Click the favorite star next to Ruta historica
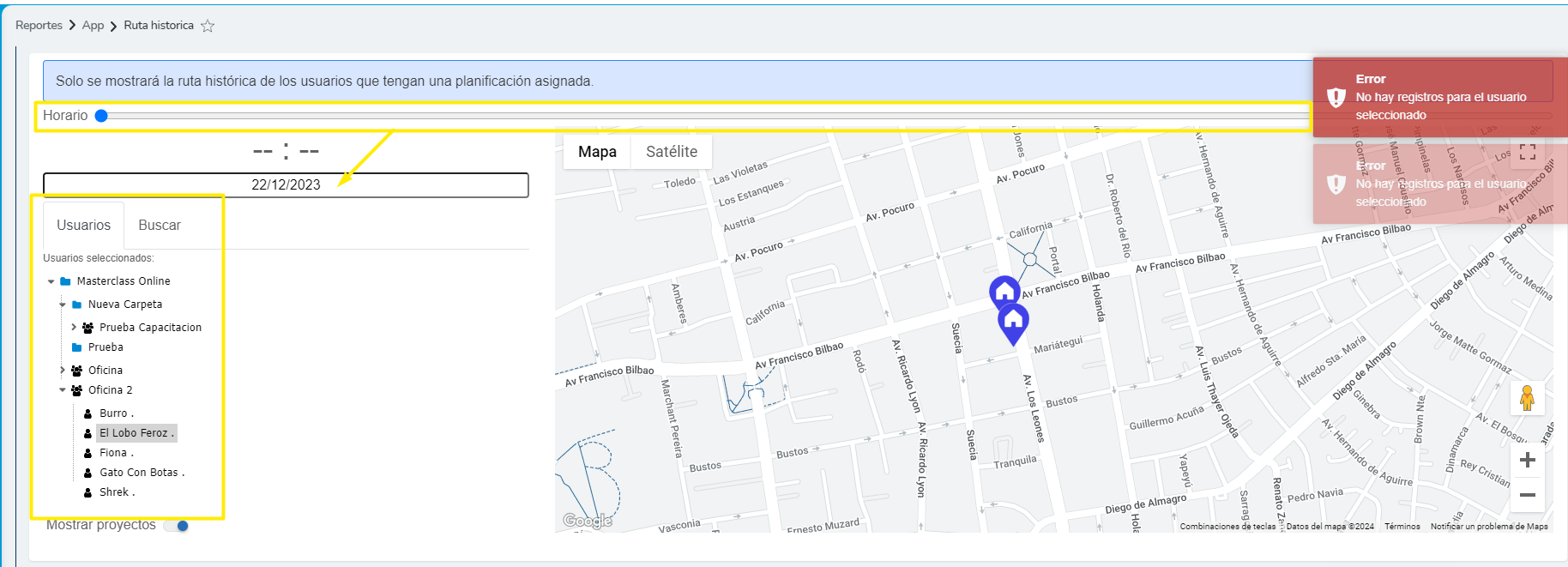Image resolution: width=1568 pixels, height=567 pixels. tap(208, 26)
